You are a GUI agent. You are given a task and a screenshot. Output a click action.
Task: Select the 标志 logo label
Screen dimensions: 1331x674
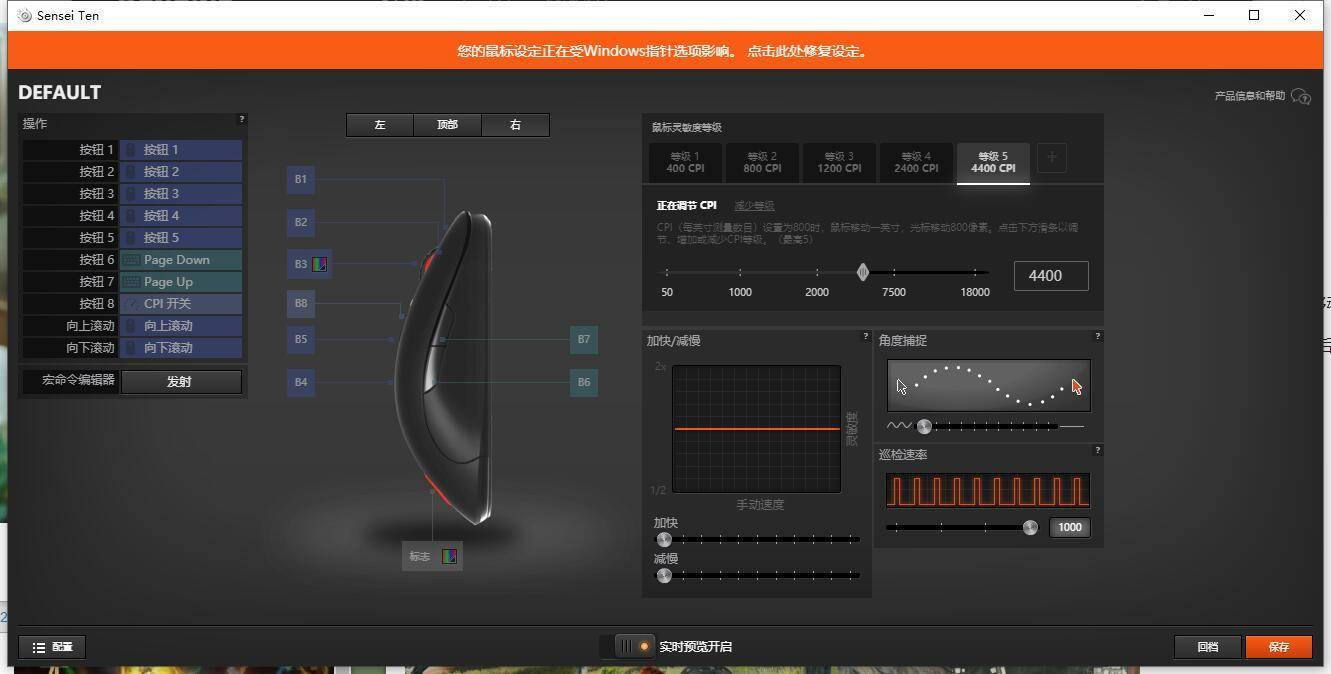click(420, 556)
